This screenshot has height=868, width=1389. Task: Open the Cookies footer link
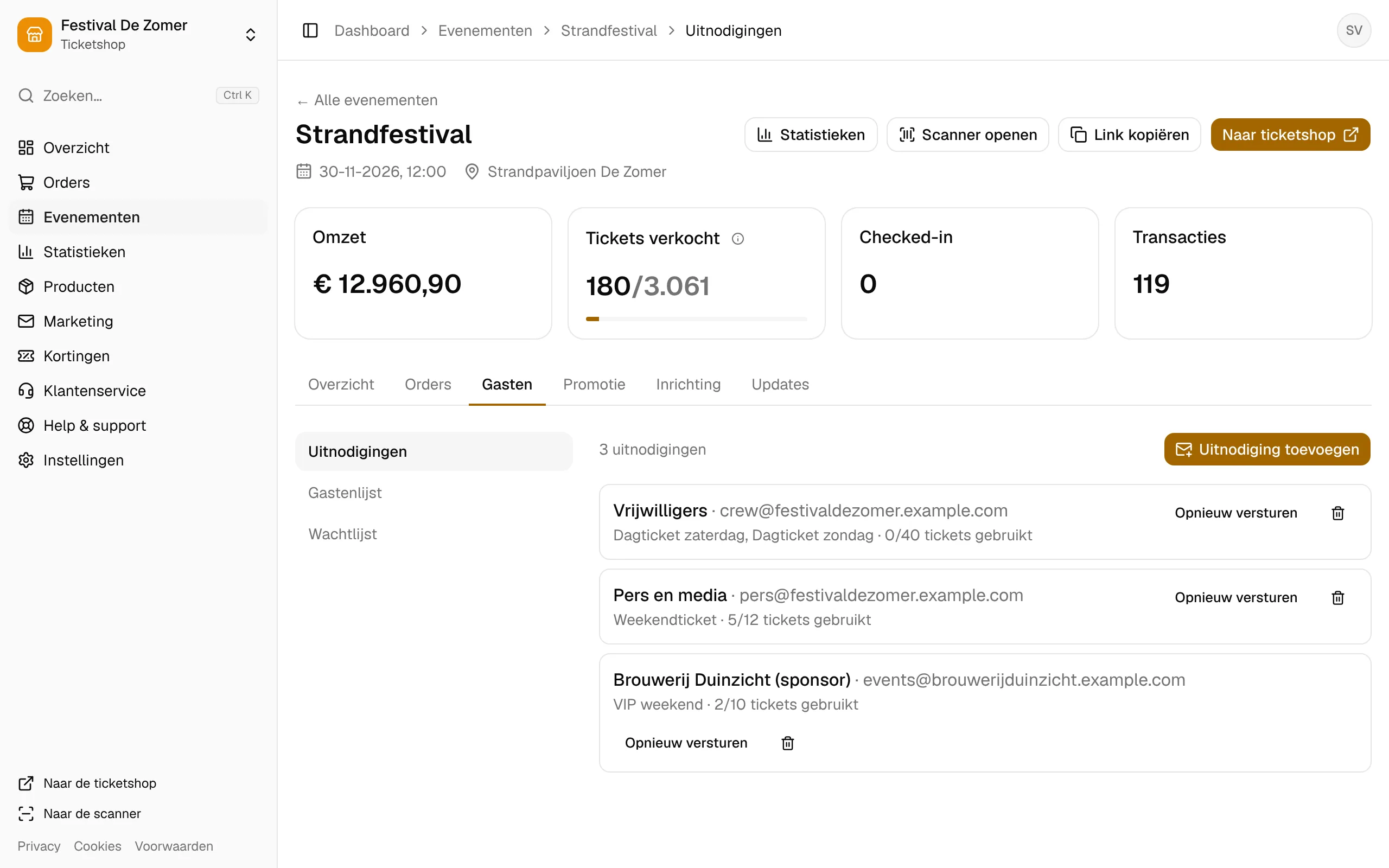click(x=98, y=846)
